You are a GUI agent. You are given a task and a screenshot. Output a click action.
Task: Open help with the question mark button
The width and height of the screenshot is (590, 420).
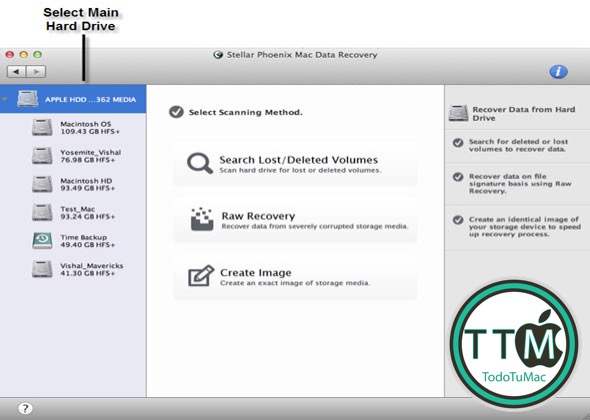coord(25,408)
